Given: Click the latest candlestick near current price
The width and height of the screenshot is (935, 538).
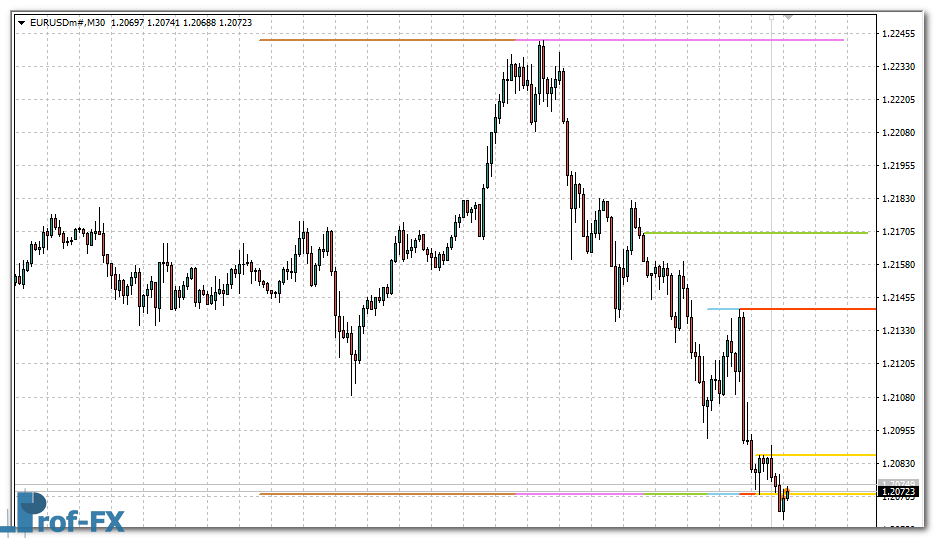Looking at the screenshot, I should (x=787, y=492).
